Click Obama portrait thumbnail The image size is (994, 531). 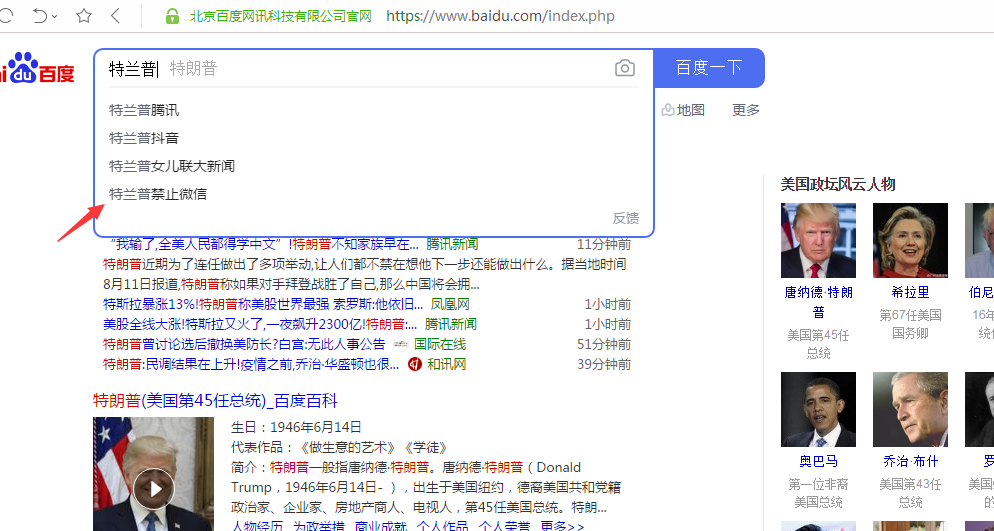[x=818, y=409]
